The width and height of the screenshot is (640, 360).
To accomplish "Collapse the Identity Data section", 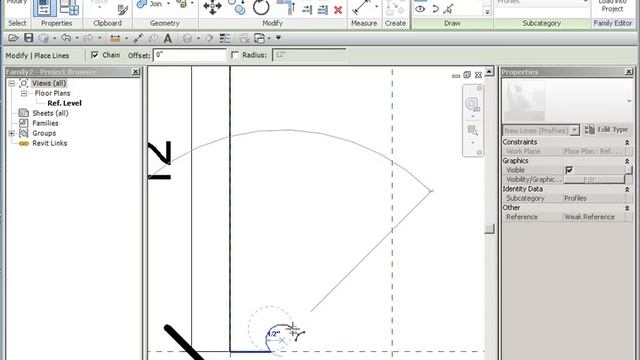I will tap(627, 189).
